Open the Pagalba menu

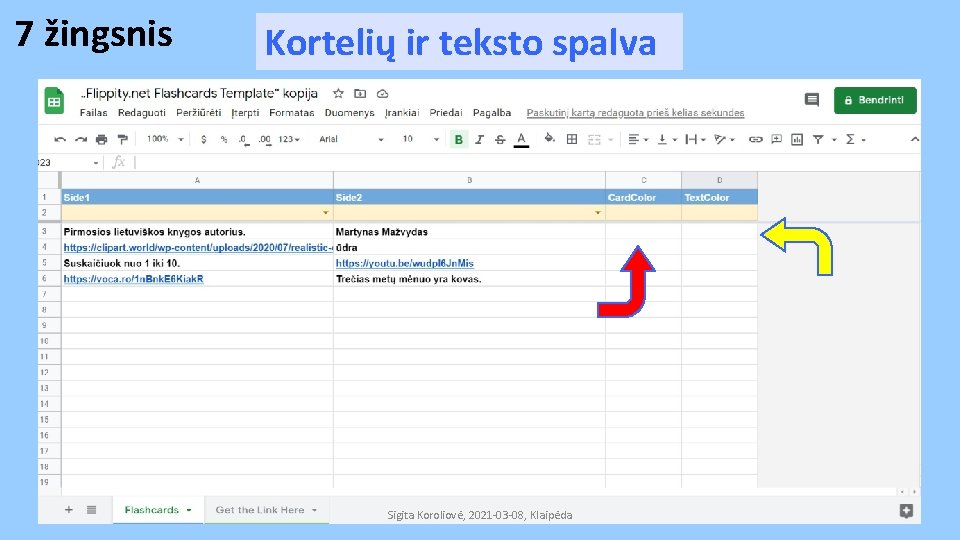tap(492, 113)
